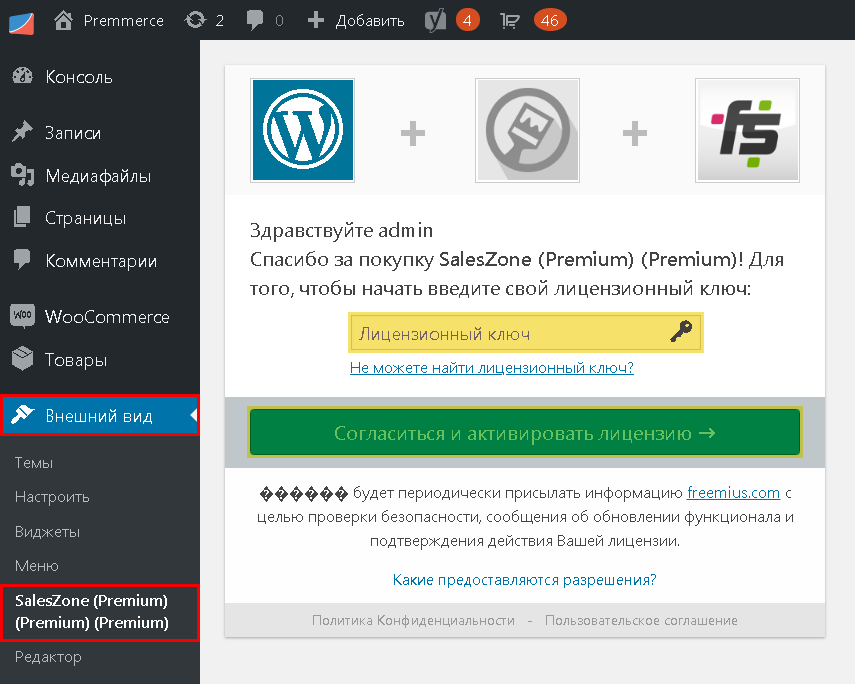Click the theme paintbrush placeholder tile
Viewport: 855px width, 684px height.
coord(527,130)
